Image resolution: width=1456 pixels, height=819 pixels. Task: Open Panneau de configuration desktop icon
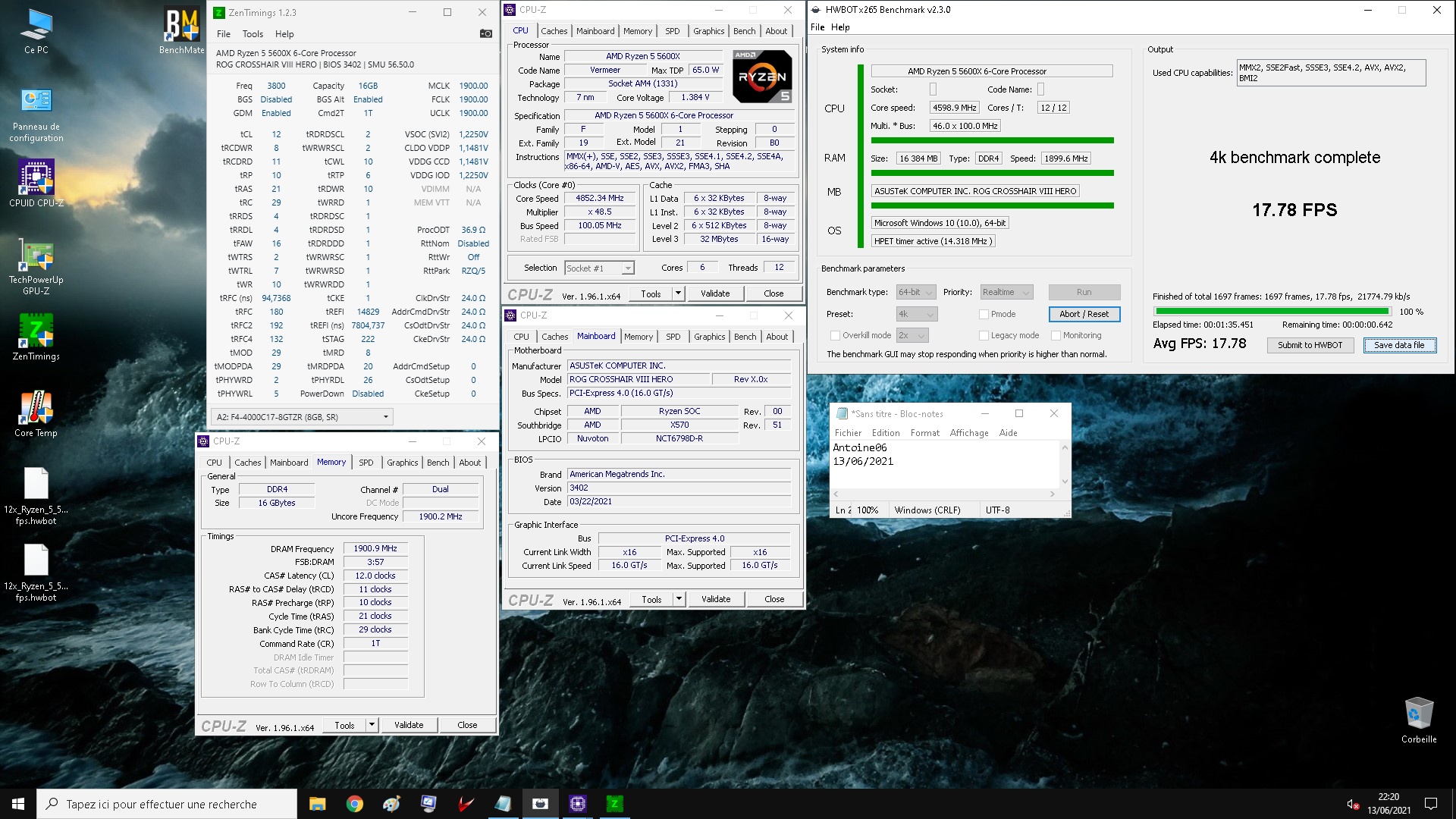click(36, 115)
